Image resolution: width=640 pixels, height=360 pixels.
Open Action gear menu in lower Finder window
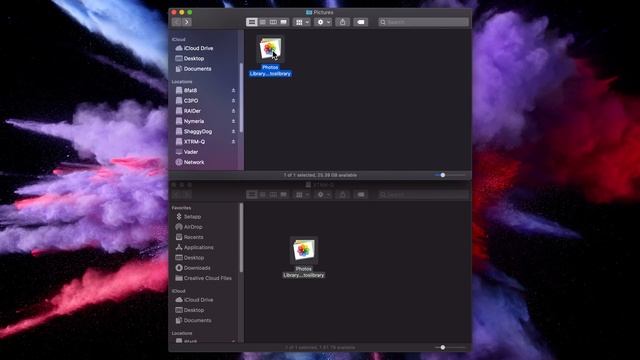pos(324,195)
